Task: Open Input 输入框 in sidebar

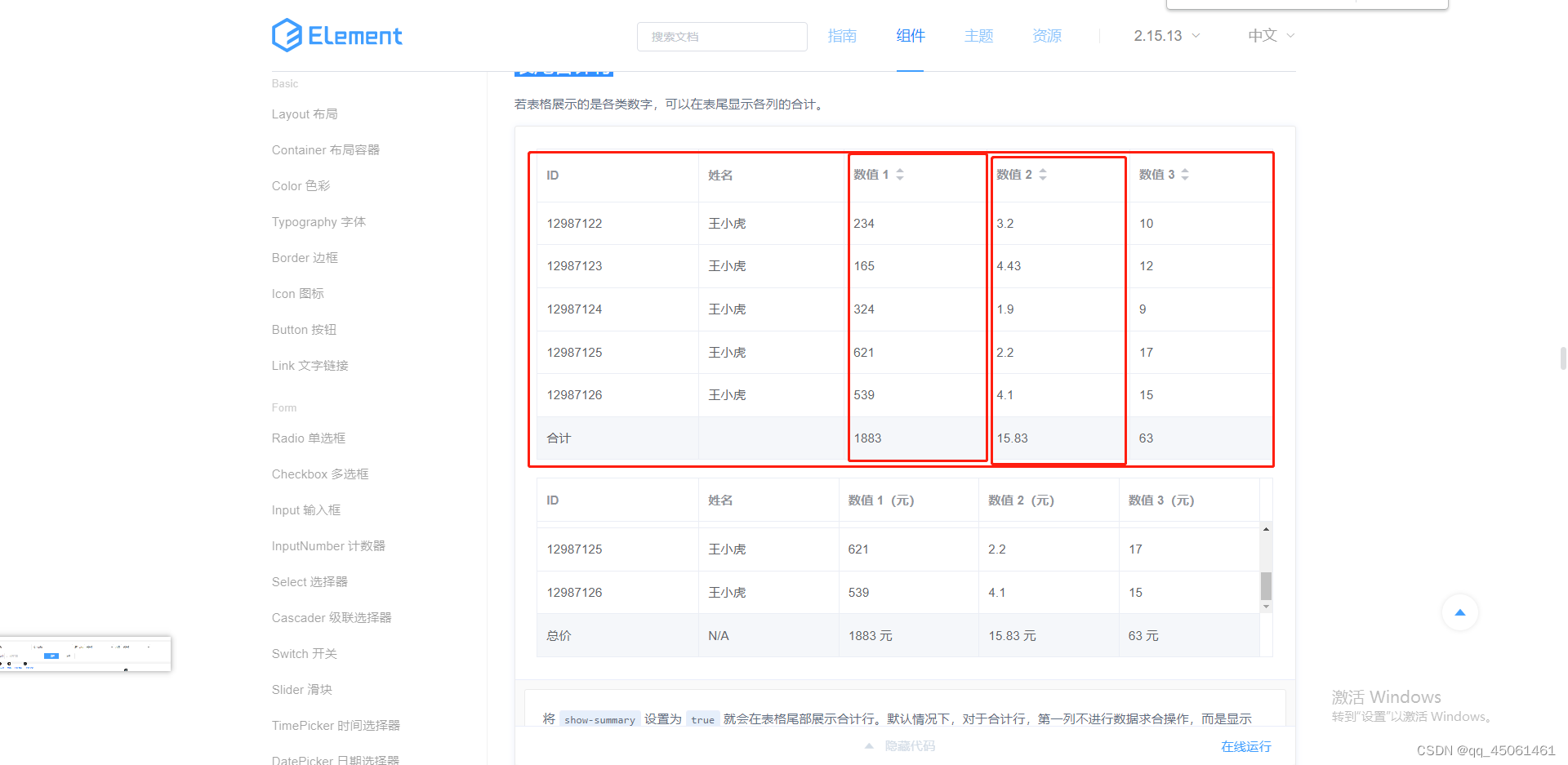Action: tap(306, 510)
